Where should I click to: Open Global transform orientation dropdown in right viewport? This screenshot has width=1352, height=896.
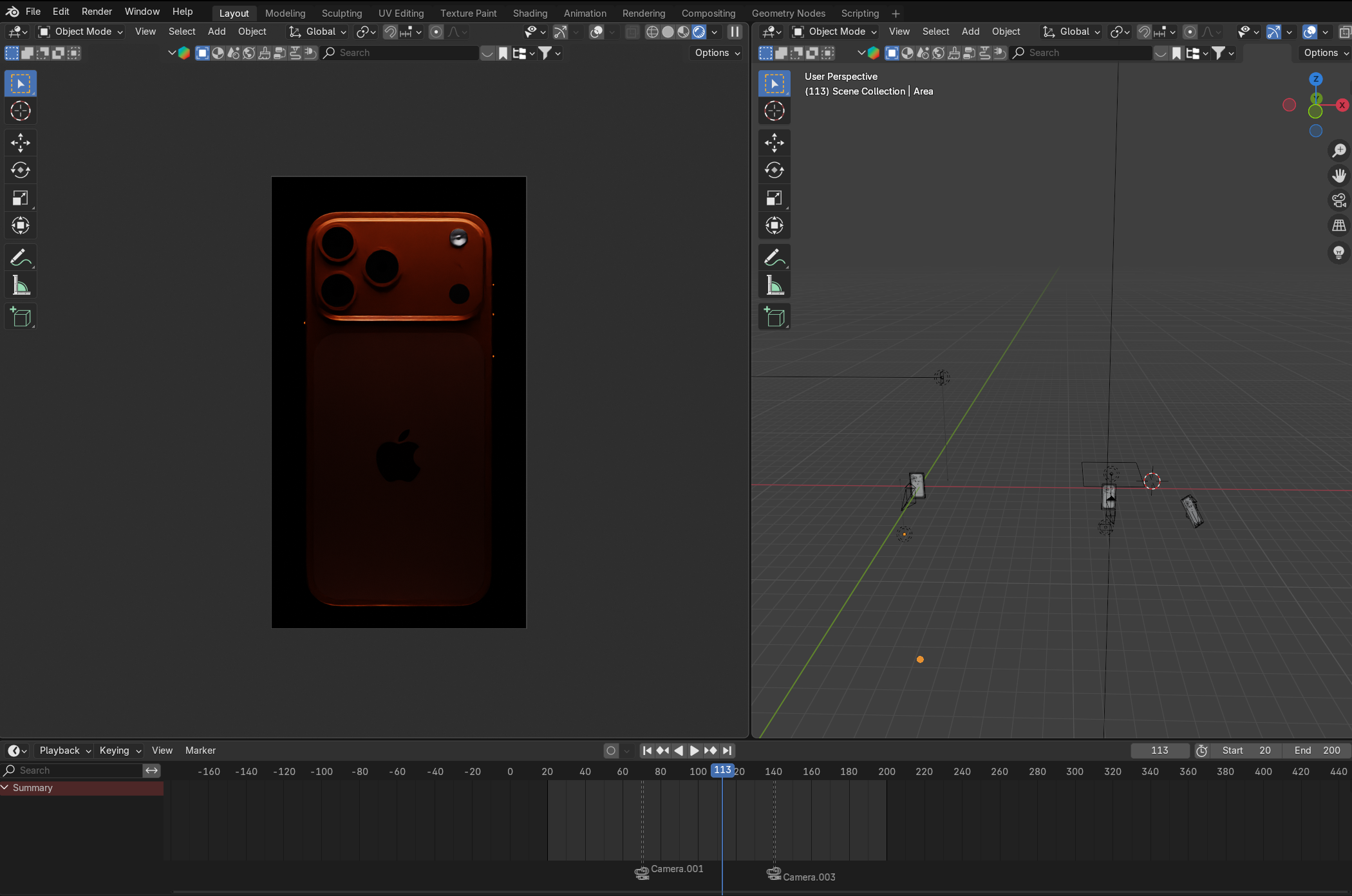click(1072, 32)
